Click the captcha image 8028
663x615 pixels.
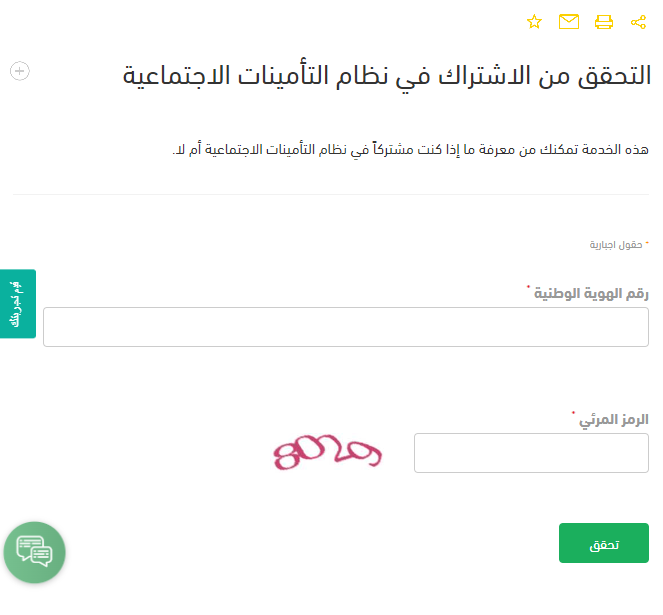(x=327, y=453)
